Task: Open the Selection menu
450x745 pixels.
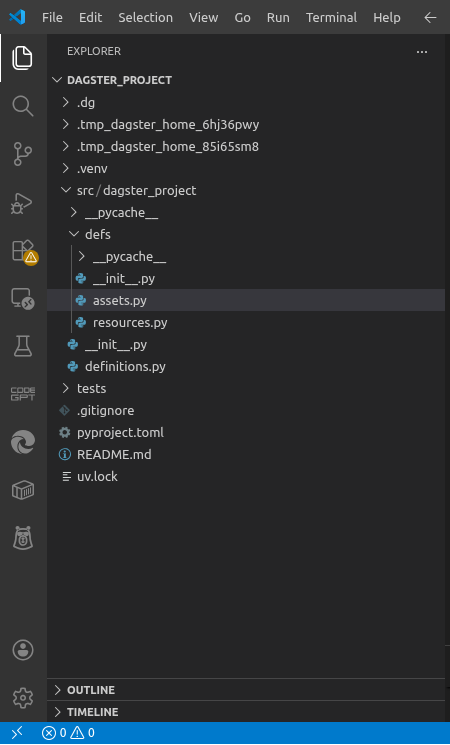Action: [145, 18]
